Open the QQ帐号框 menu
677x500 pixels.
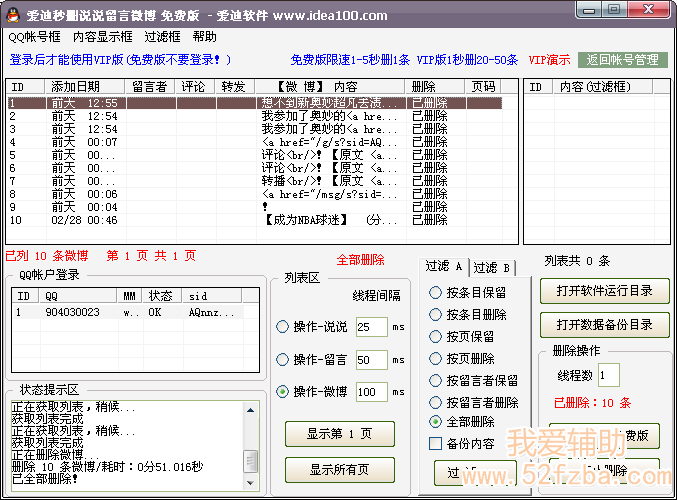(35, 37)
